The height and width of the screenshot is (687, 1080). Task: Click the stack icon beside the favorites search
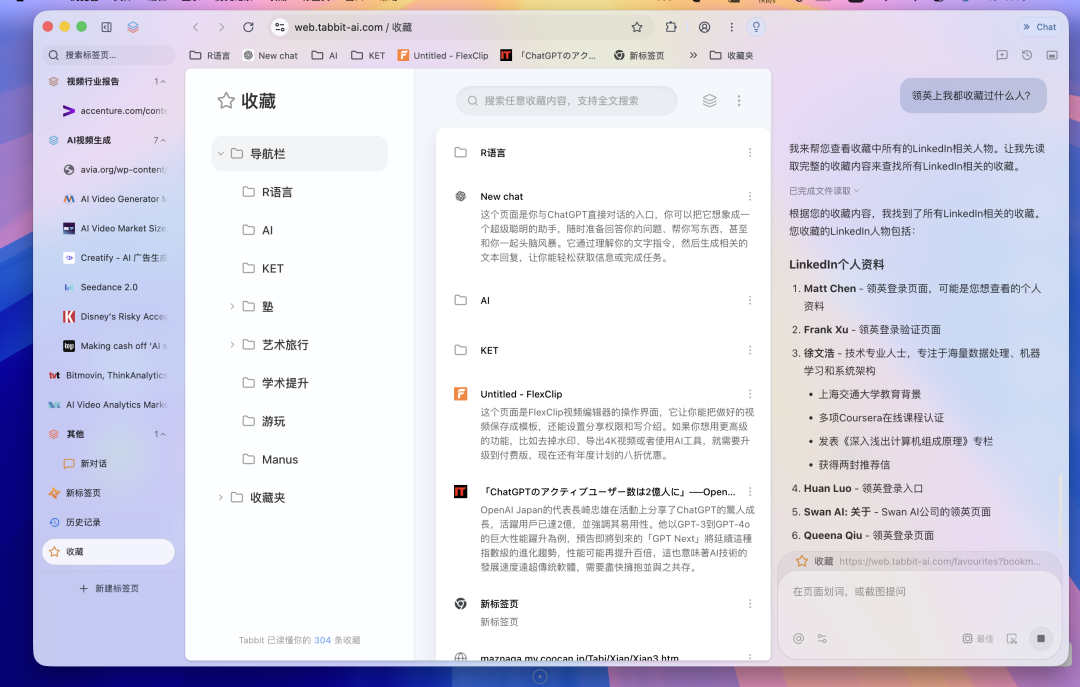pyautogui.click(x=709, y=101)
